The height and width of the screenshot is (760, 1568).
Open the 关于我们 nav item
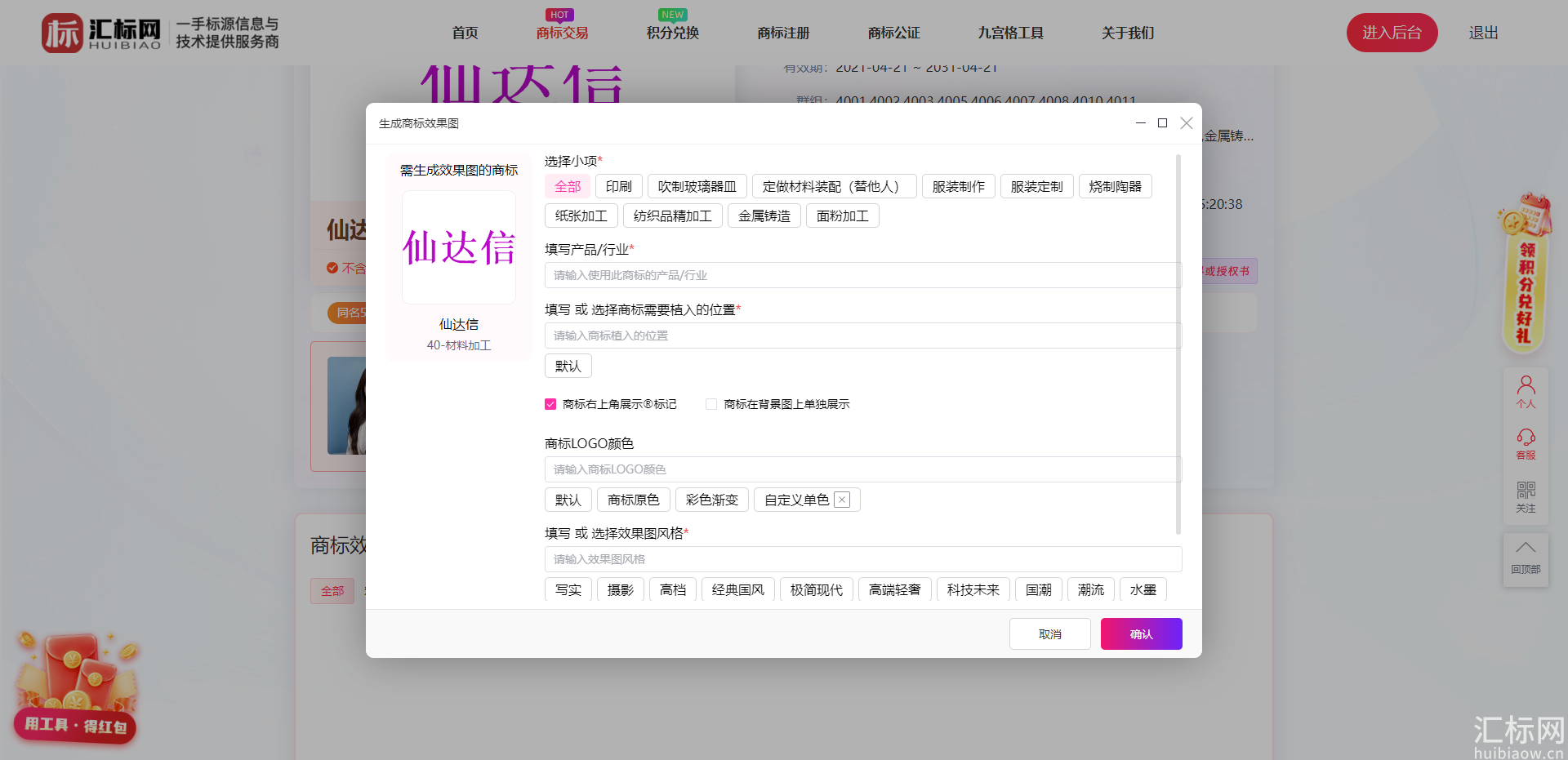pos(1128,33)
